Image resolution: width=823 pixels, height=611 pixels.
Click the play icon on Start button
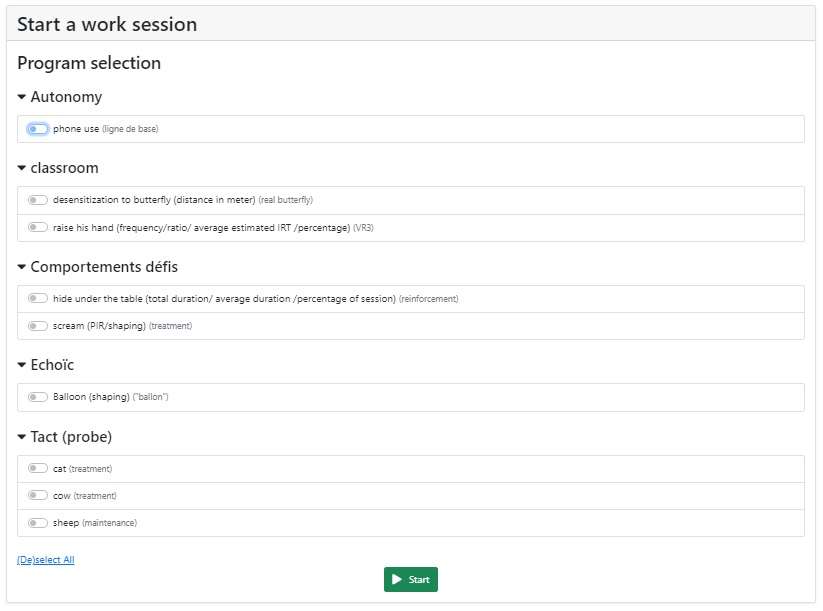point(397,580)
